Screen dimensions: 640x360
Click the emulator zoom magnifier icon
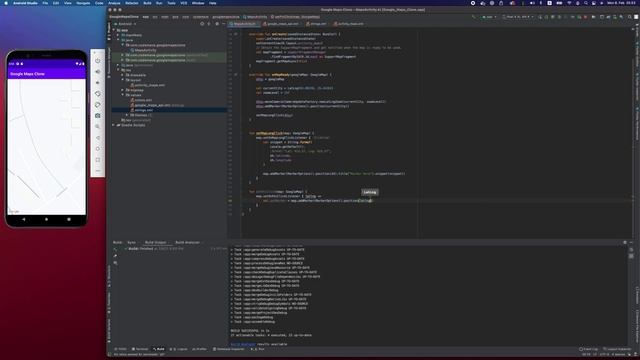click(x=98, y=127)
